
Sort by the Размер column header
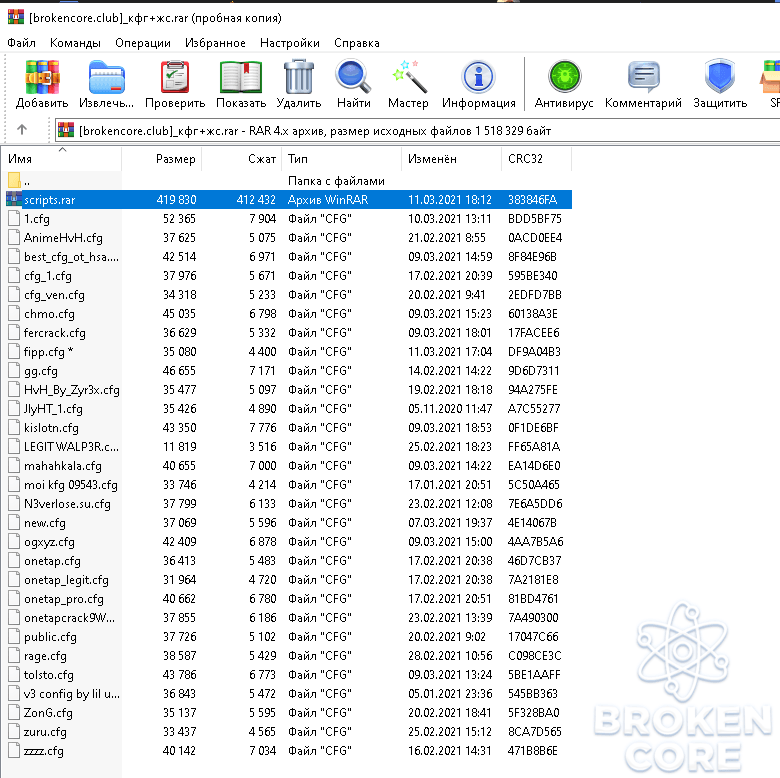pyautogui.click(x=162, y=159)
